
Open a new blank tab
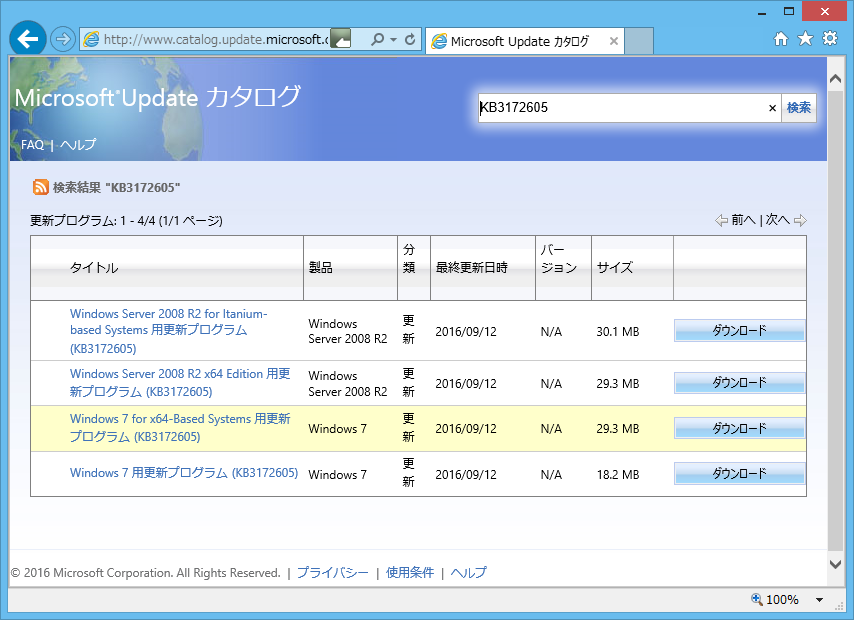pos(638,41)
